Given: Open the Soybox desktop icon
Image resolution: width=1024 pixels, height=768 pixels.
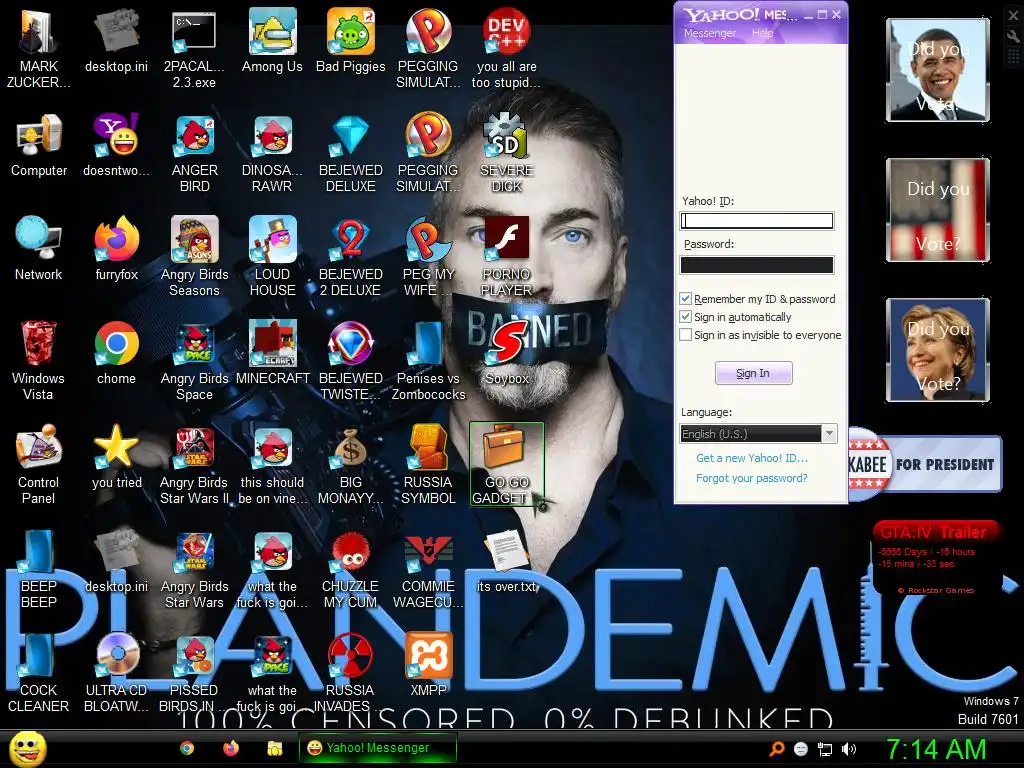Looking at the screenshot, I should coord(507,353).
